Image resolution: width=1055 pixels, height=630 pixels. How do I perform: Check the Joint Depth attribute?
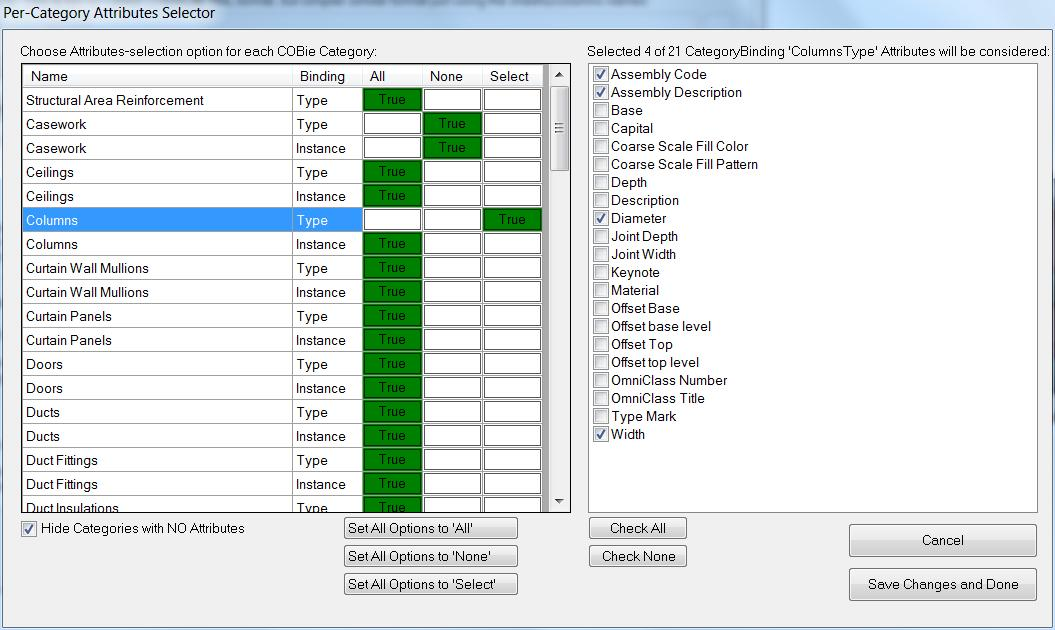click(601, 236)
